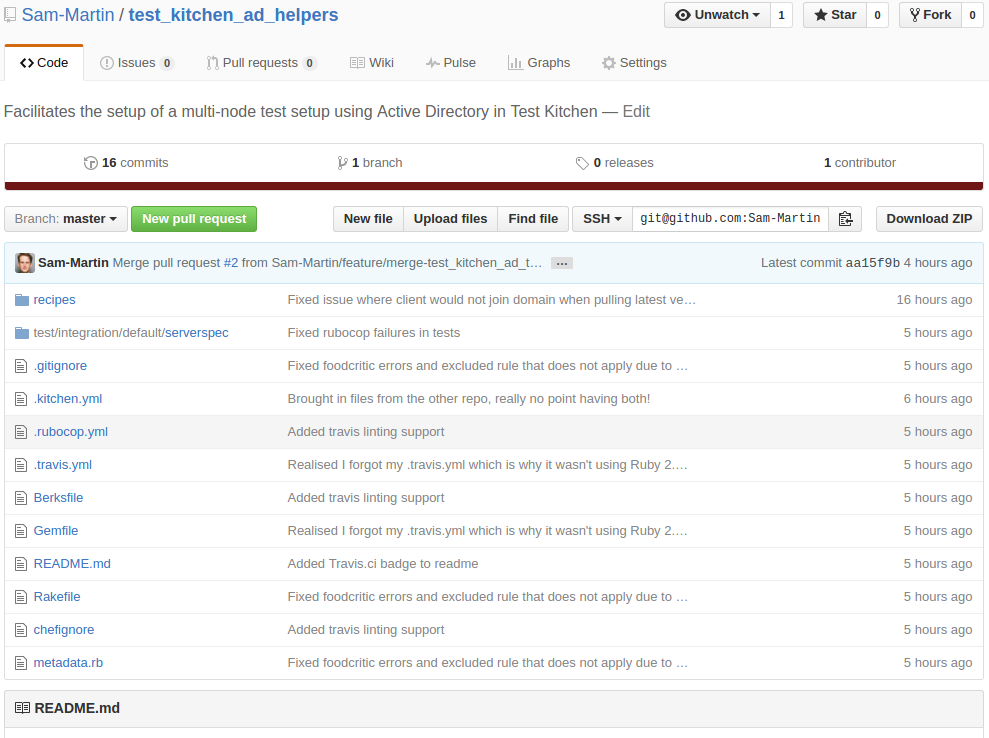View the 0 releases link
The width and height of the screenshot is (989, 738).
(x=614, y=163)
